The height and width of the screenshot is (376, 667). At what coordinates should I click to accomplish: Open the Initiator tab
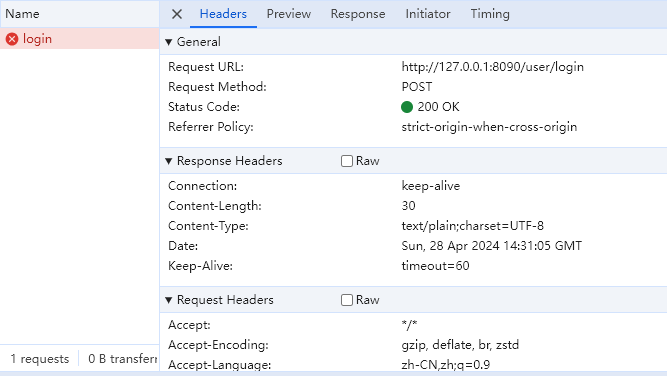[x=428, y=14]
